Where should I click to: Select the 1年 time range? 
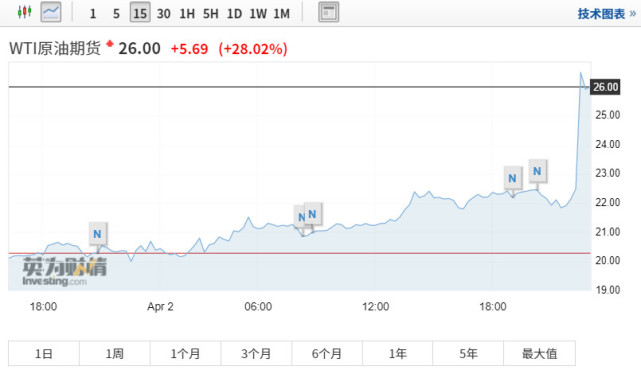[397, 353]
